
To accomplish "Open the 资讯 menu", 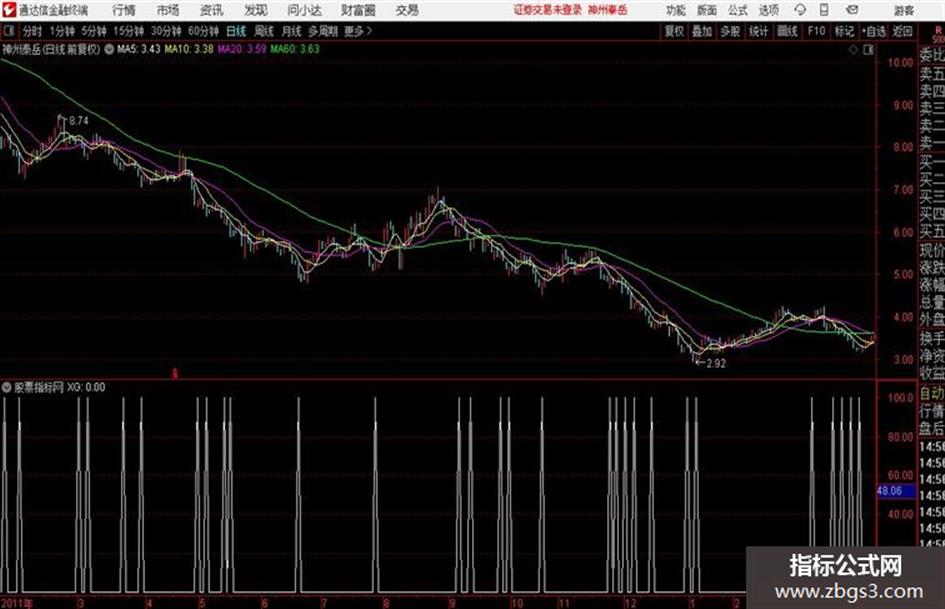I will click(212, 10).
